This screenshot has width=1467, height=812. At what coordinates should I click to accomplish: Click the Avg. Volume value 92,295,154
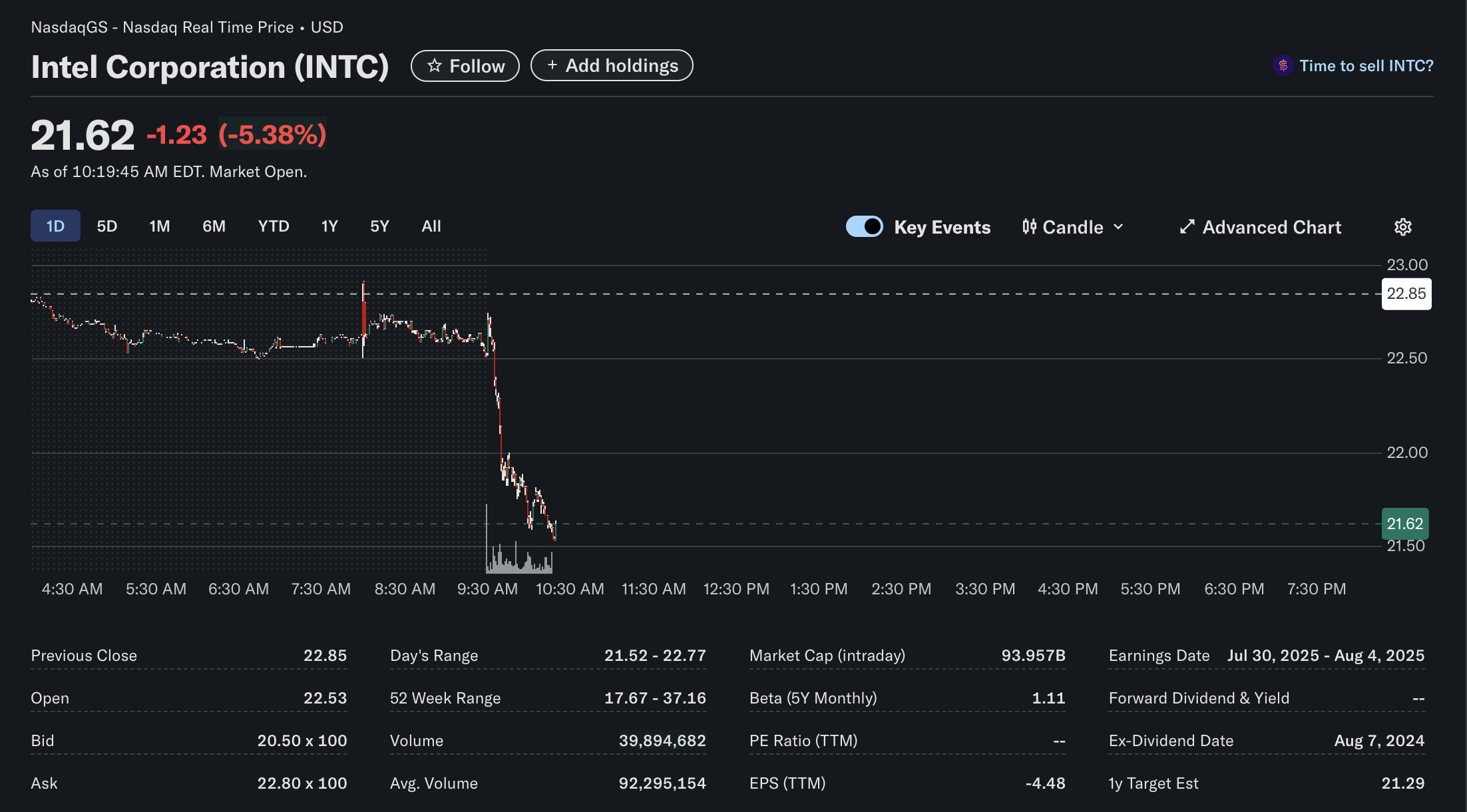click(x=662, y=783)
